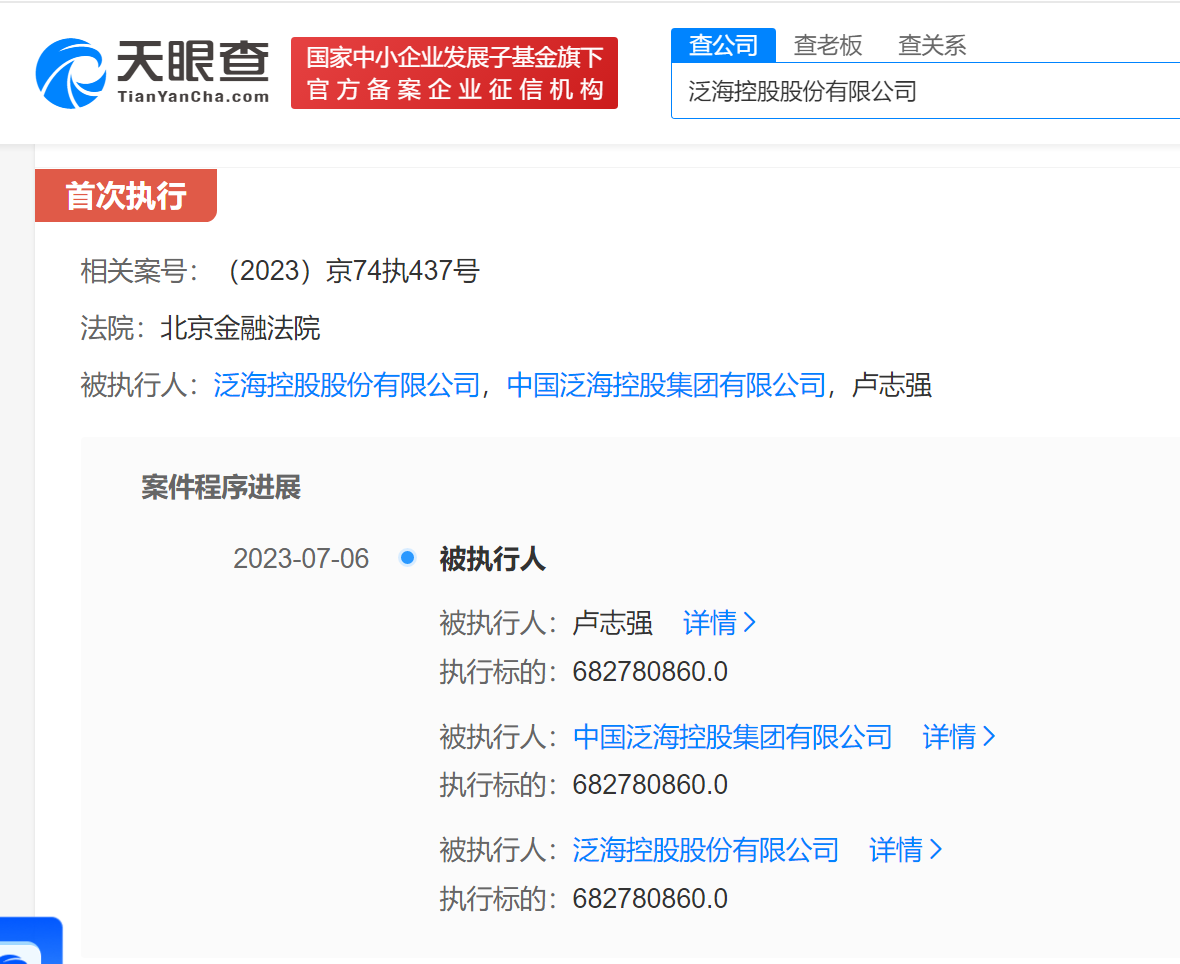
Task: Switch to the 查老板 tab
Action: point(828,45)
